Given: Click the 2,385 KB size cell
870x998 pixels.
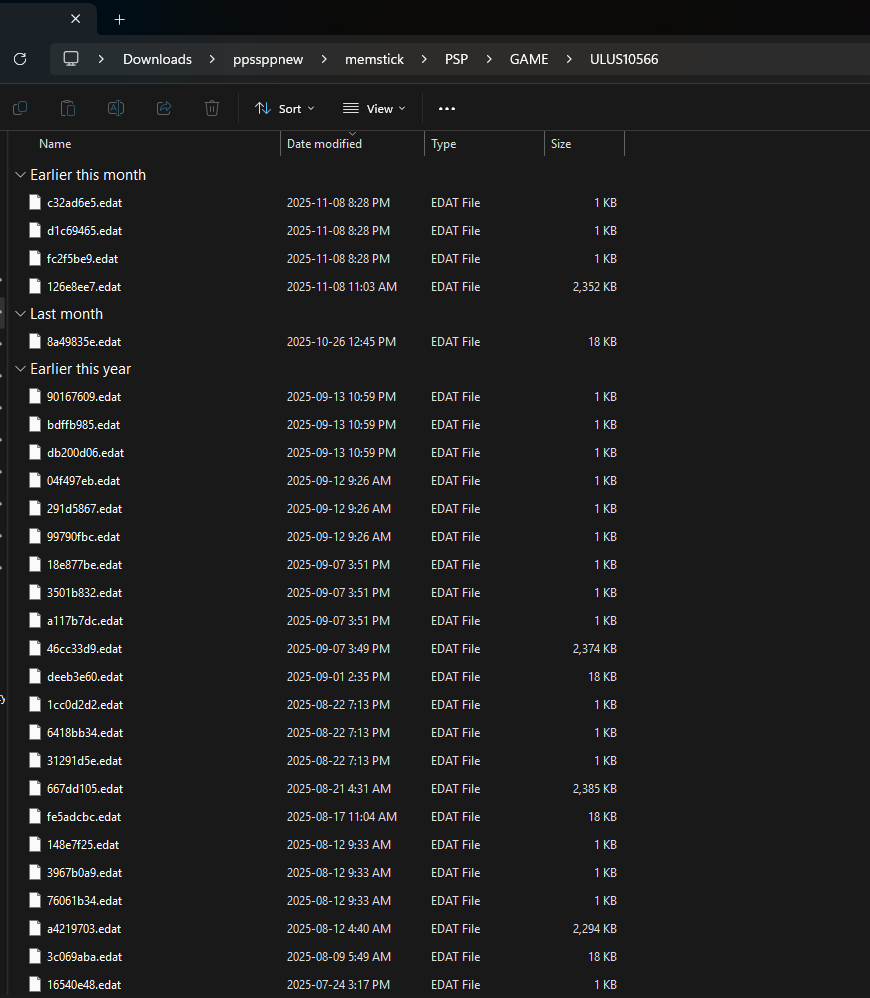Looking at the screenshot, I should pos(594,789).
